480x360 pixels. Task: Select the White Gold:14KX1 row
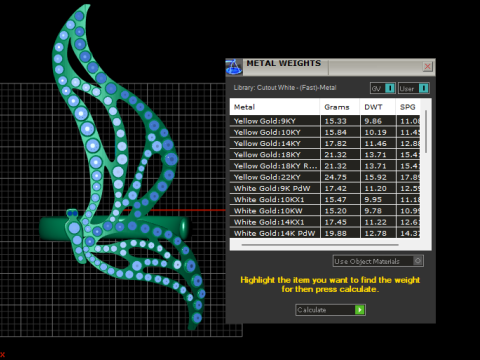click(325, 222)
